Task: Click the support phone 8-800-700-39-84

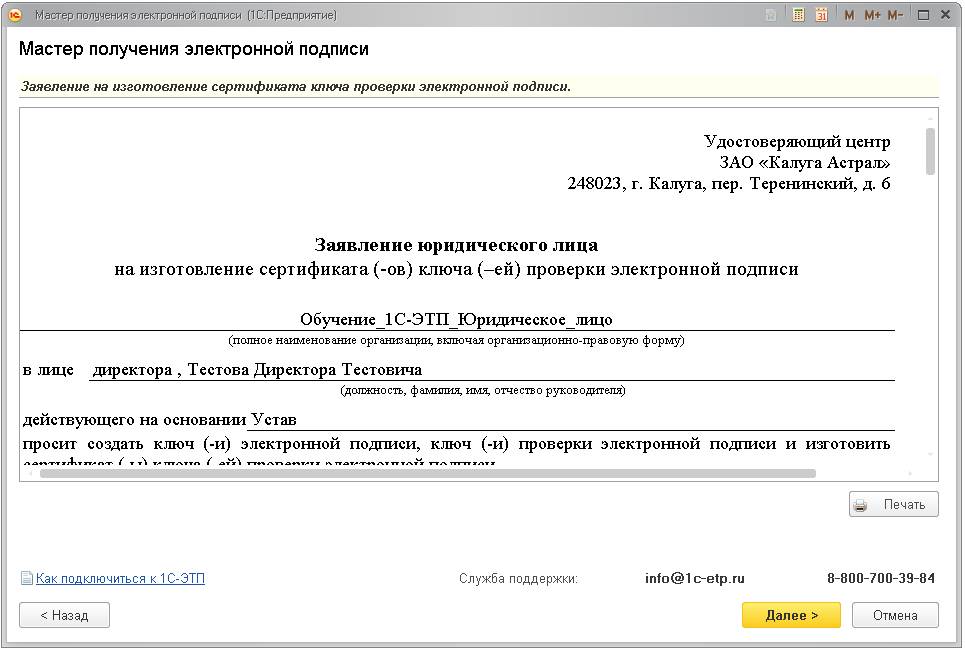Action: click(881, 578)
